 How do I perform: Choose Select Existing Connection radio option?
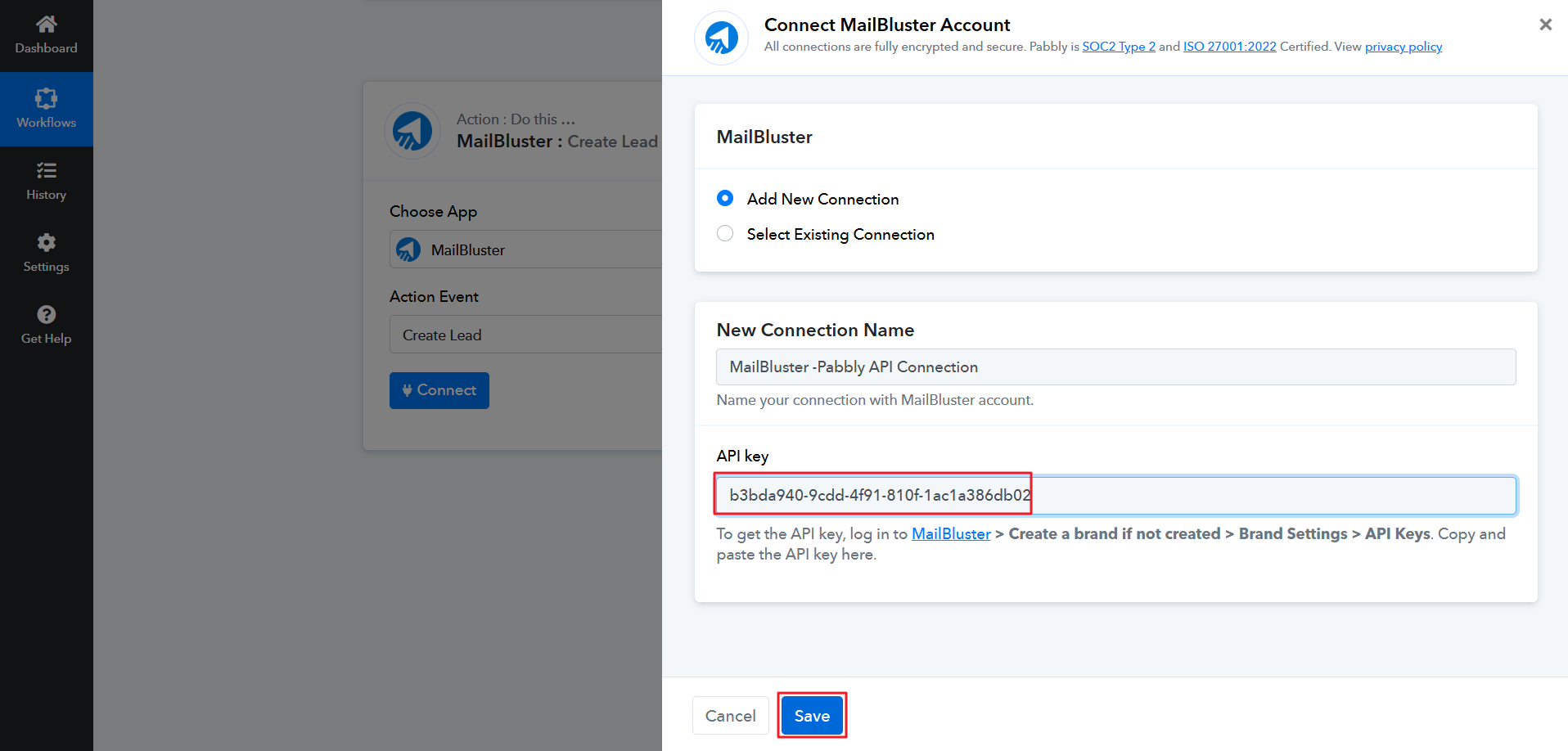pos(725,234)
